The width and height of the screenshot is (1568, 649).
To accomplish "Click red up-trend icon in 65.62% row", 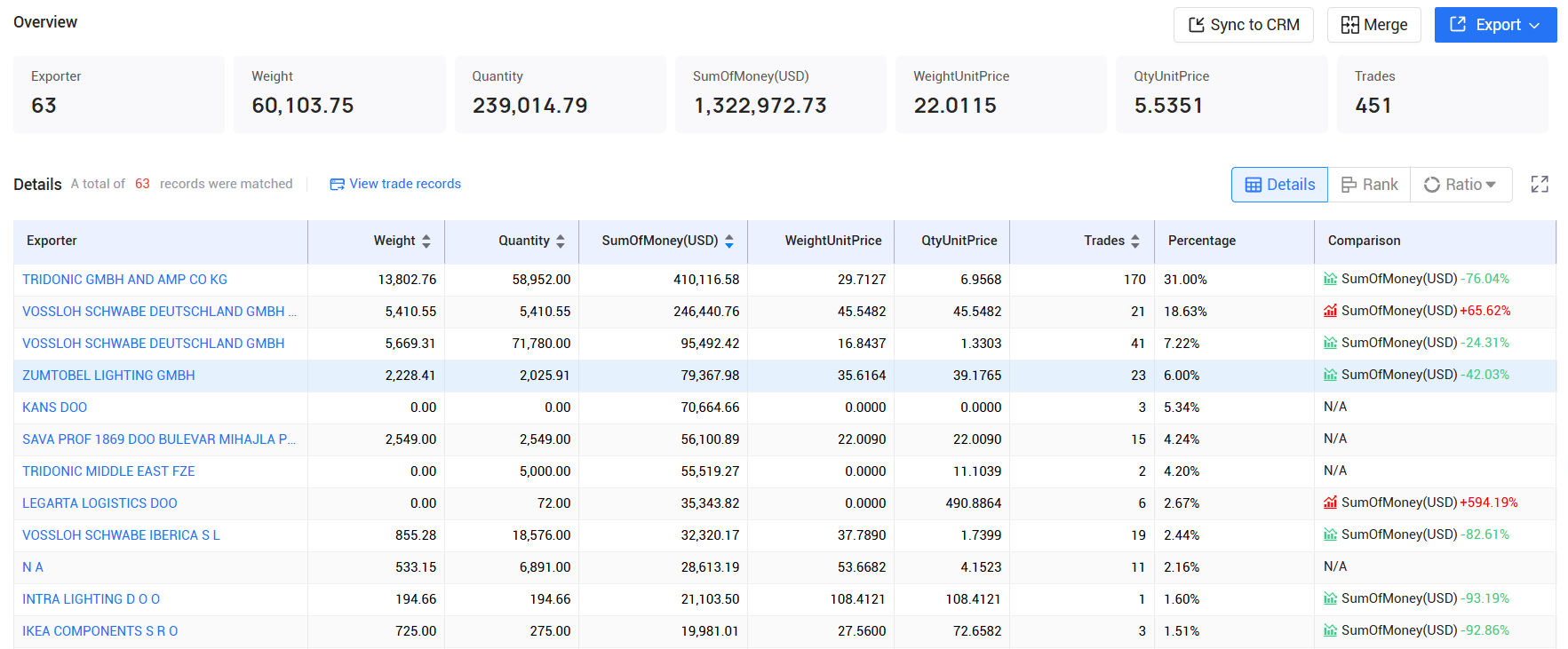I will coord(1330,311).
